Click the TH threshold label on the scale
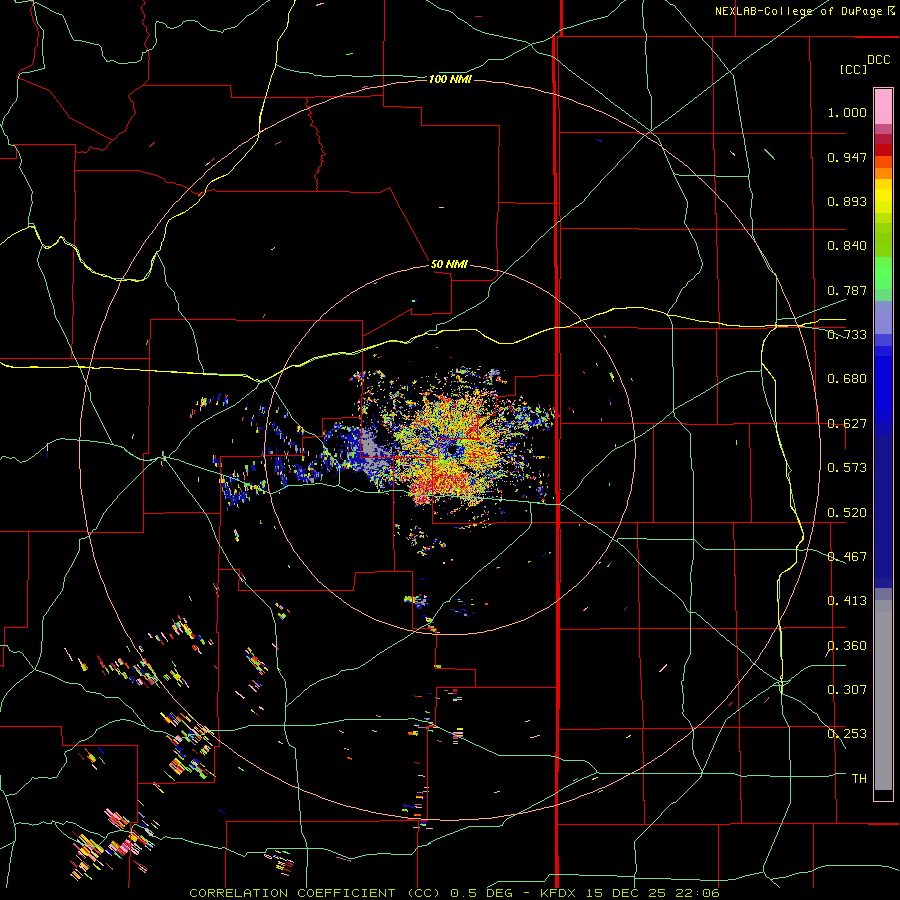Screen dimensions: 900x900 click(x=859, y=779)
